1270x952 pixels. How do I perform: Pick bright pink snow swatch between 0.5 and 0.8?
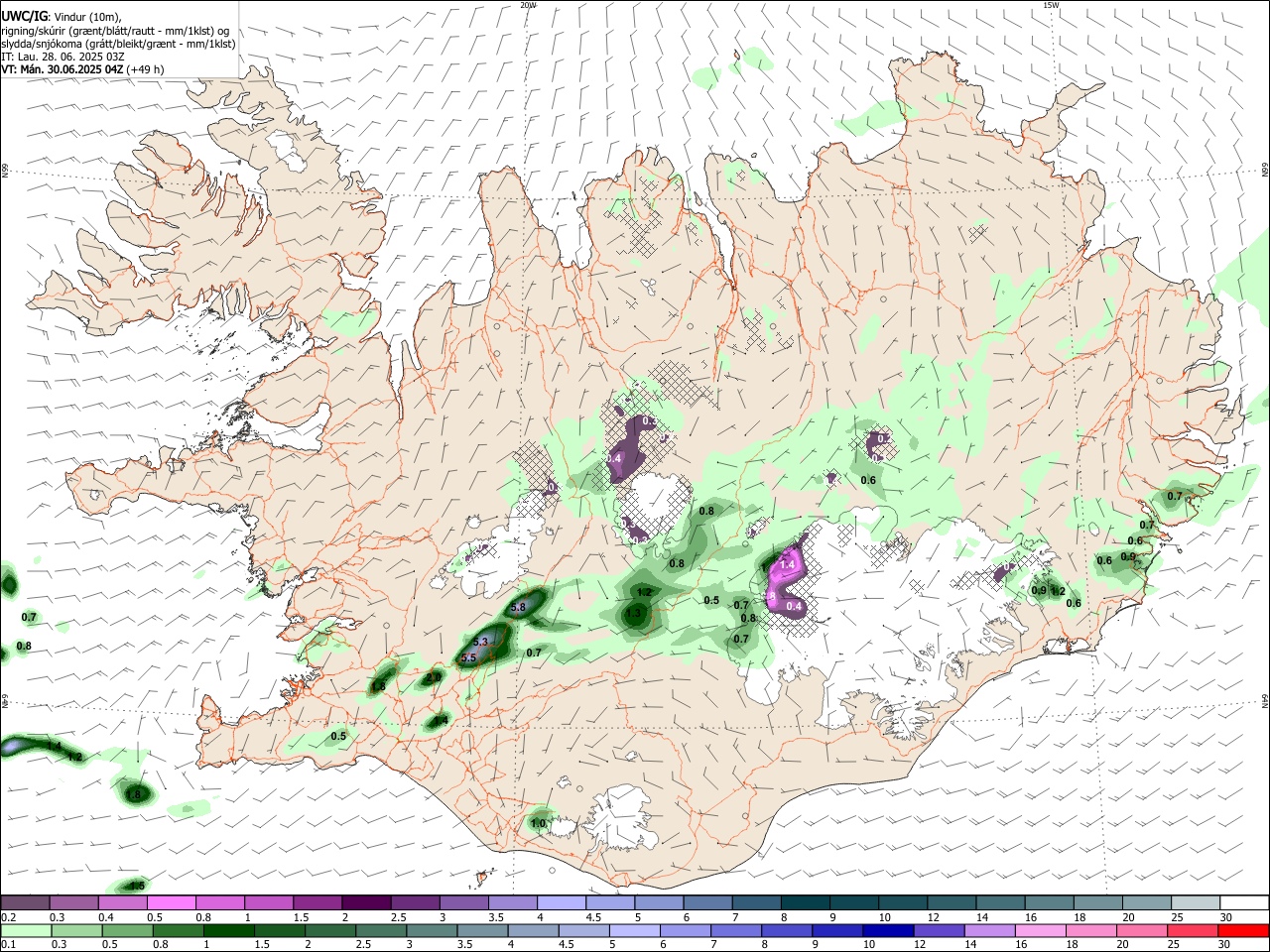click(173, 902)
